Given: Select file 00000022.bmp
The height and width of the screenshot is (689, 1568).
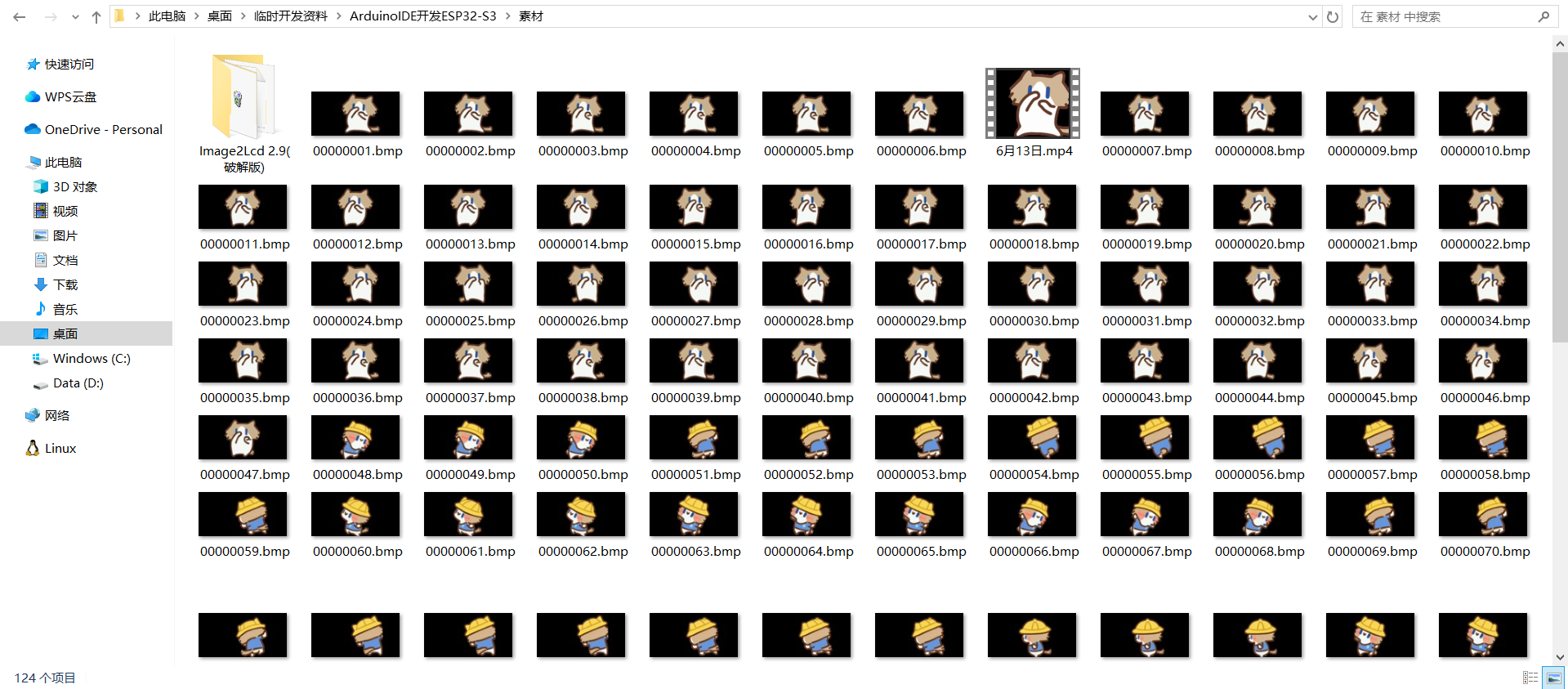Looking at the screenshot, I should (x=1484, y=217).
